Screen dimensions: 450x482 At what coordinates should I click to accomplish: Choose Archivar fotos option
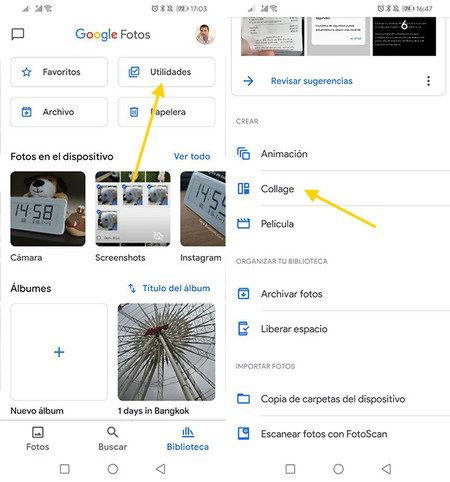(338, 294)
